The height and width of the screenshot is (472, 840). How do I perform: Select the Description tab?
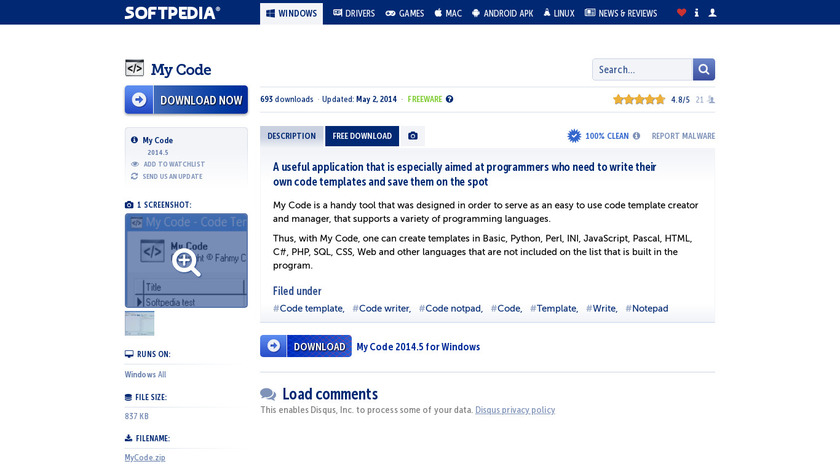point(291,136)
